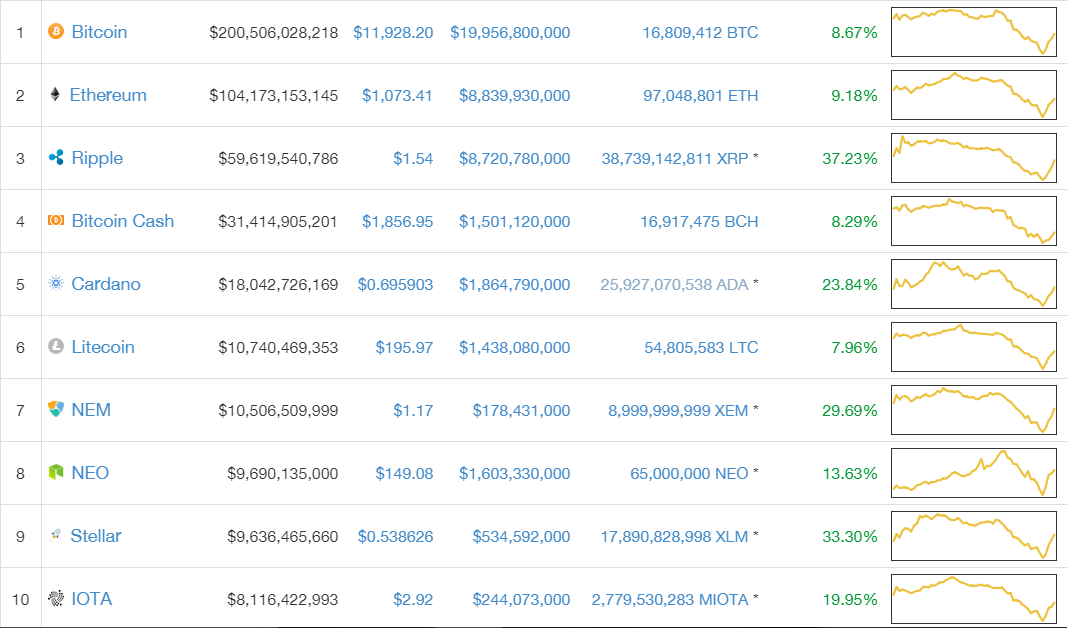Click supply 2,779,530,283 MIOTA
This screenshot has height=628, width=1067.
(670, 599)
